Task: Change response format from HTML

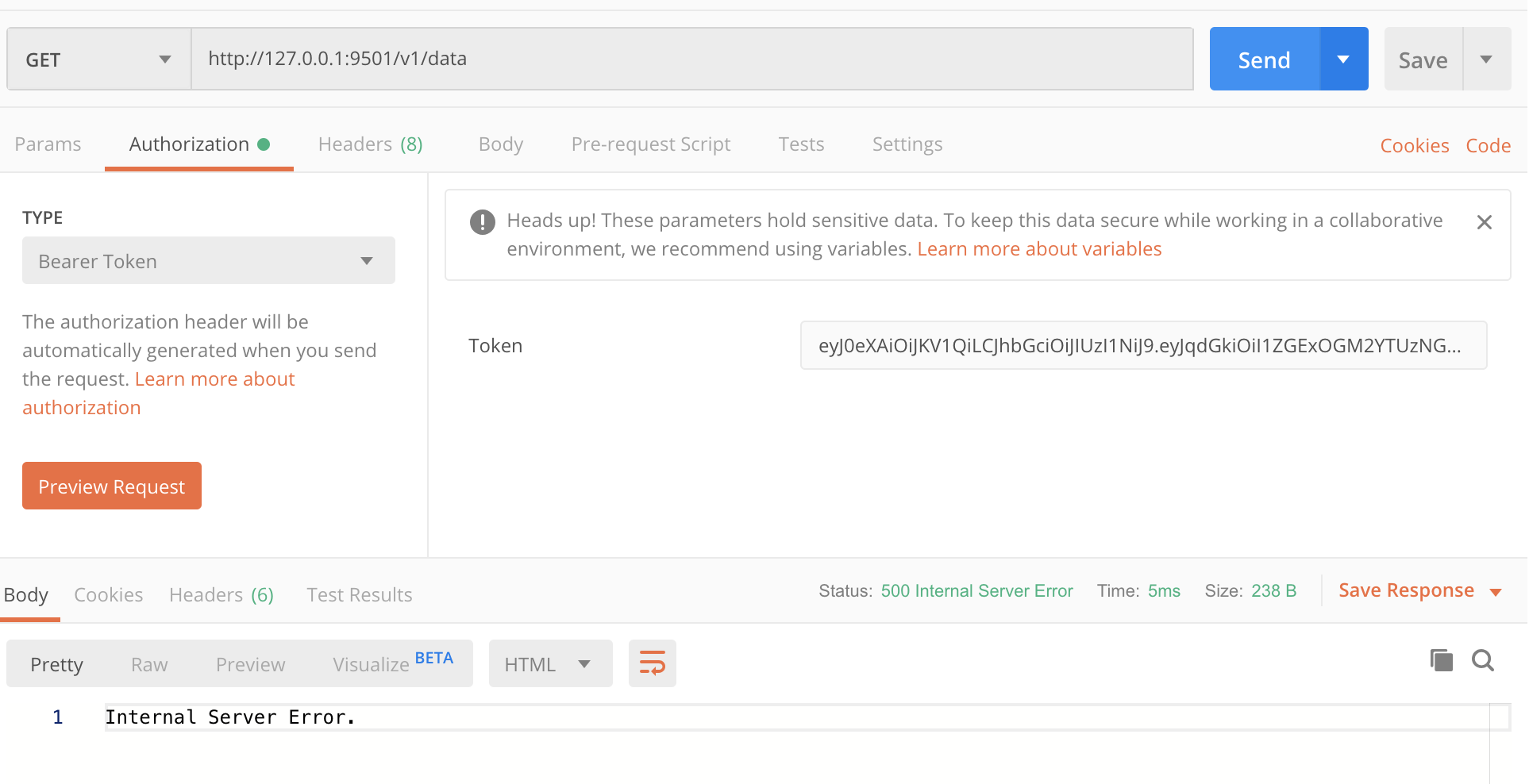Action: tap(550, 663)
